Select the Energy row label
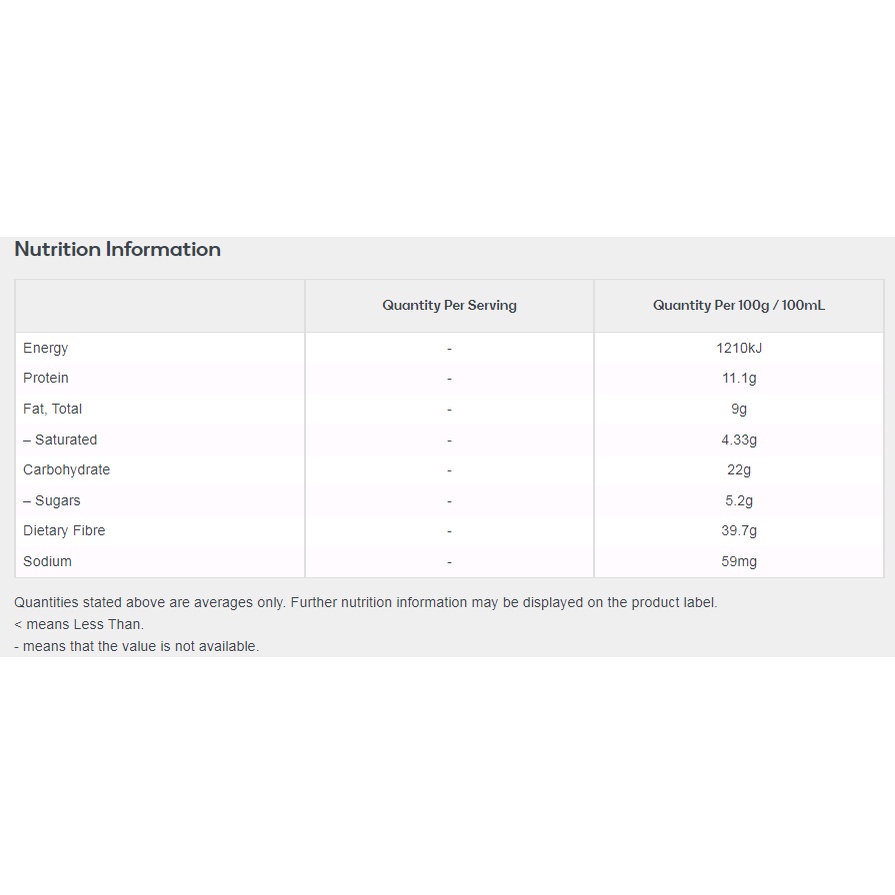The image size is (895, 895). tap(46, 348)
